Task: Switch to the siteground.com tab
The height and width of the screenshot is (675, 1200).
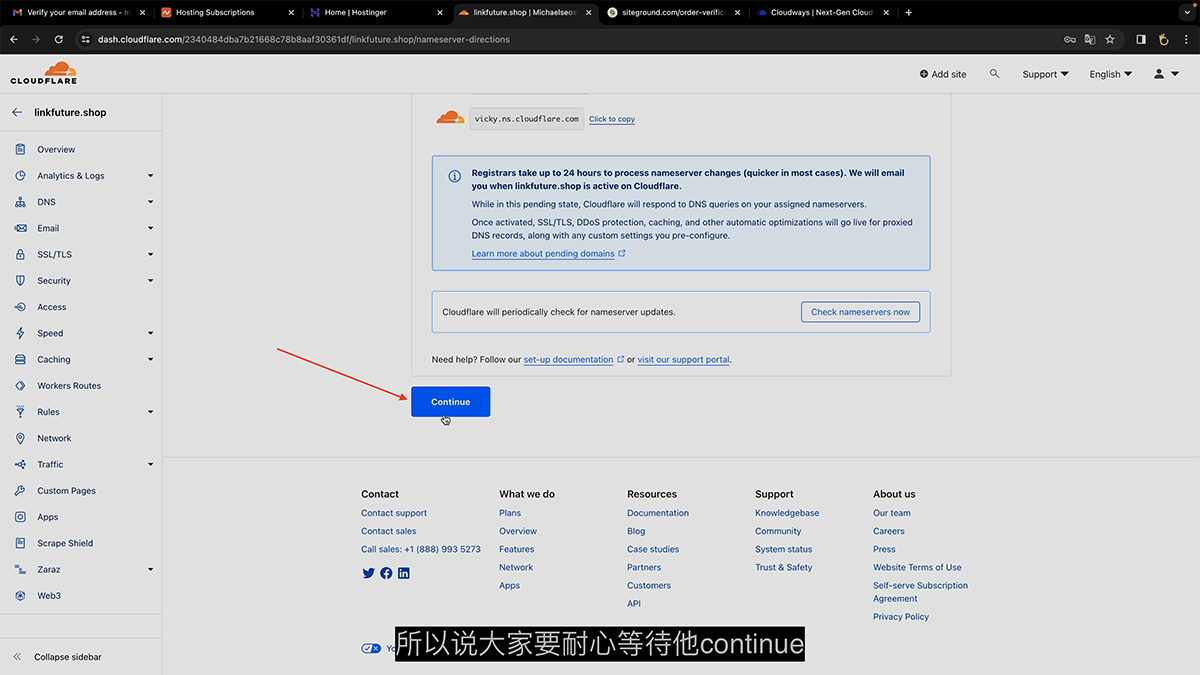Action: (x=673, y=12)
